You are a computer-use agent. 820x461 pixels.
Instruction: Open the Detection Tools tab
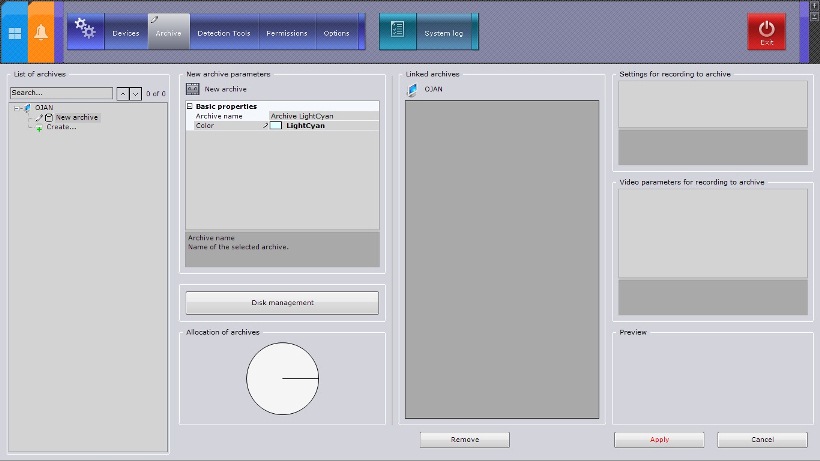pyautogui.click(x=224, y=33)
